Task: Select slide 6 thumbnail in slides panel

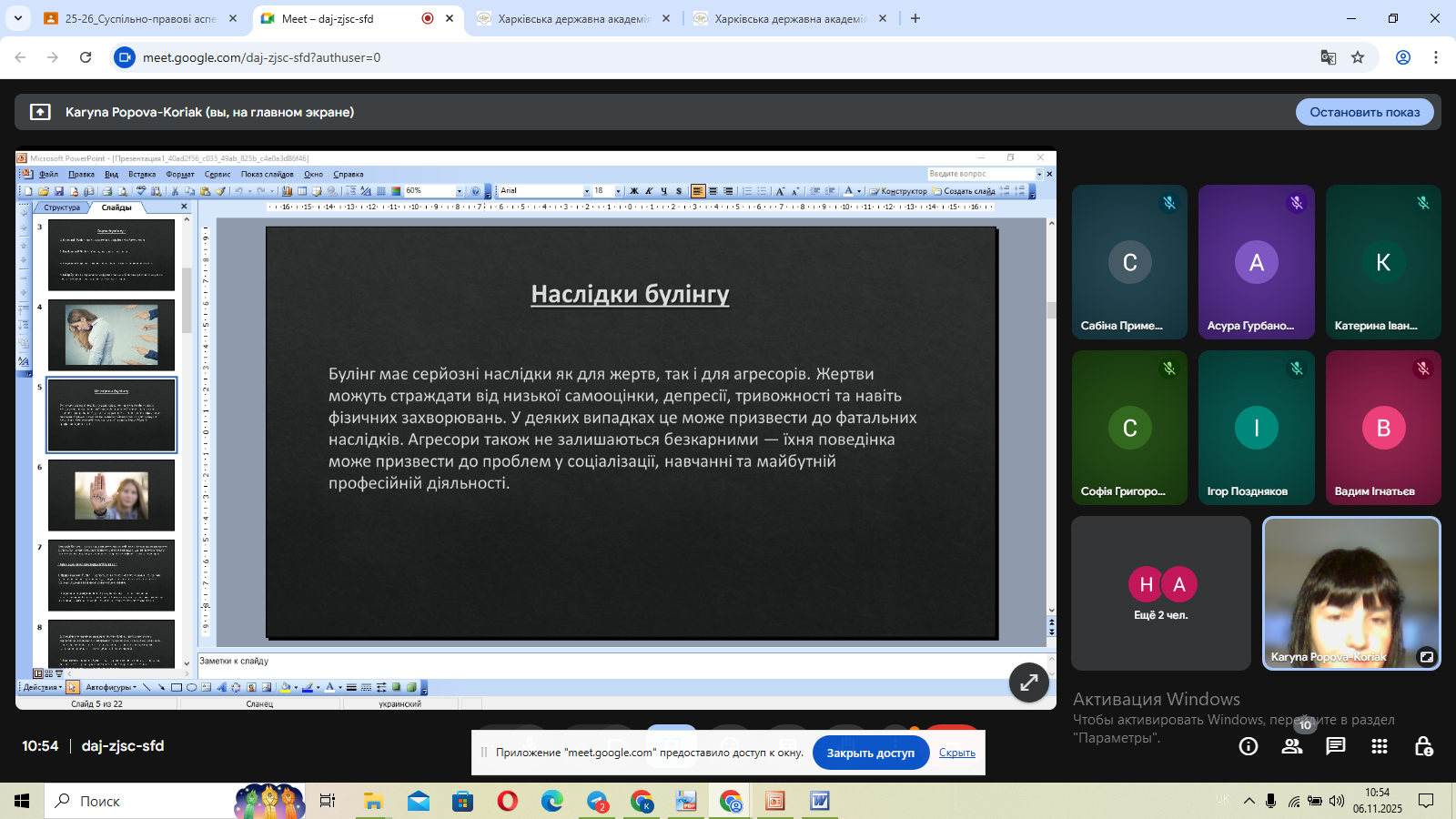Action: 111,494
